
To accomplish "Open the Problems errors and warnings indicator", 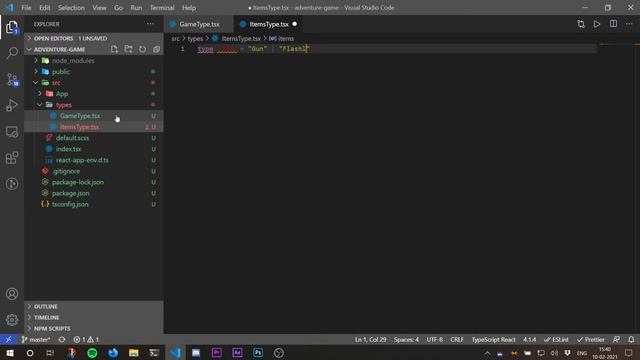I will [x=86, y=339].
